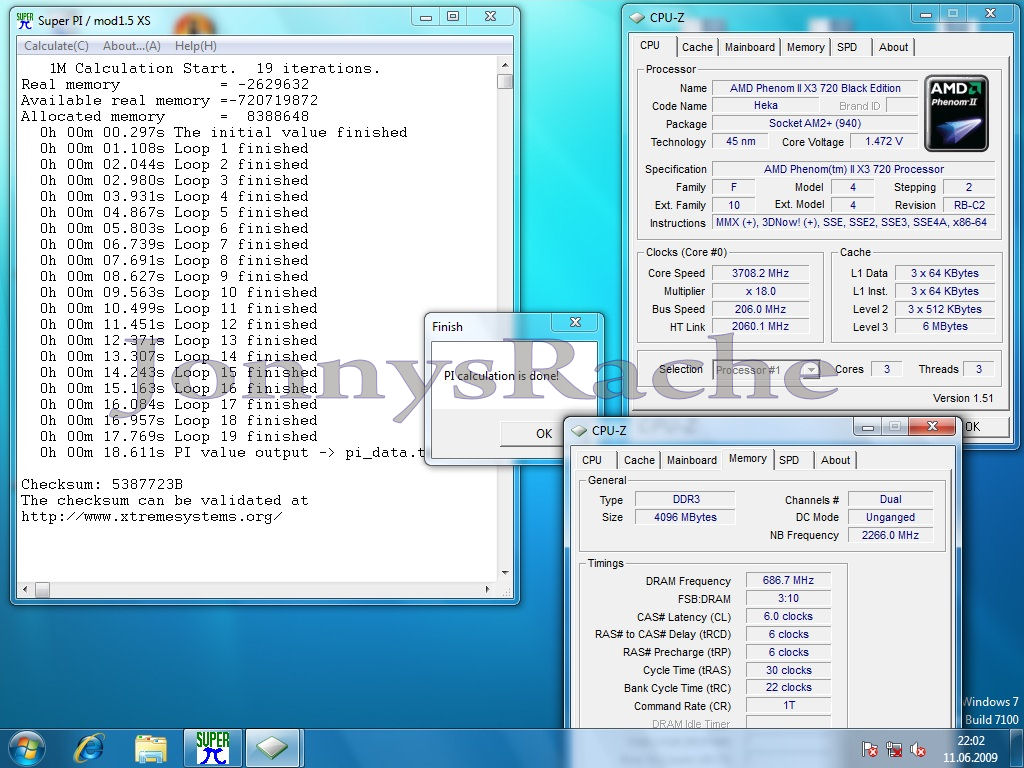
Task: Click the Revision value 'RB-C2'
Action: click(969, 205)
